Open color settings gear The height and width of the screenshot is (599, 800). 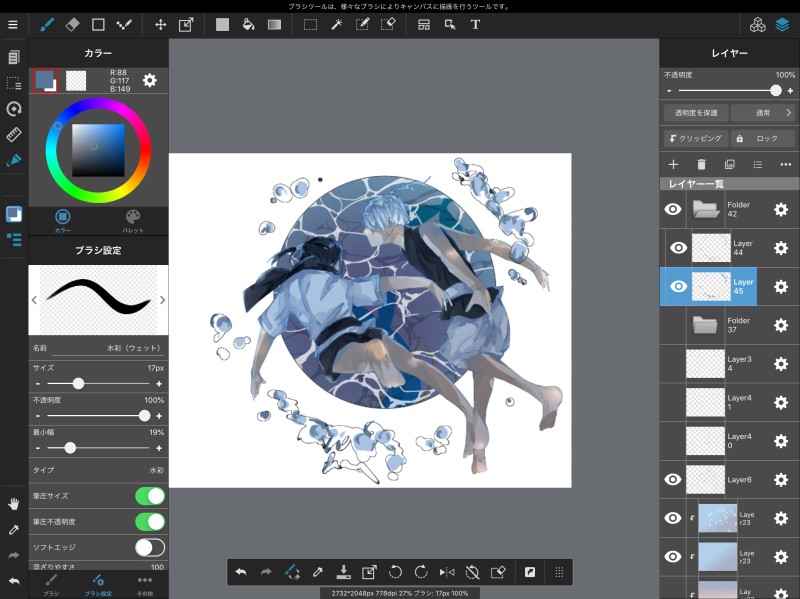point(149,80)
